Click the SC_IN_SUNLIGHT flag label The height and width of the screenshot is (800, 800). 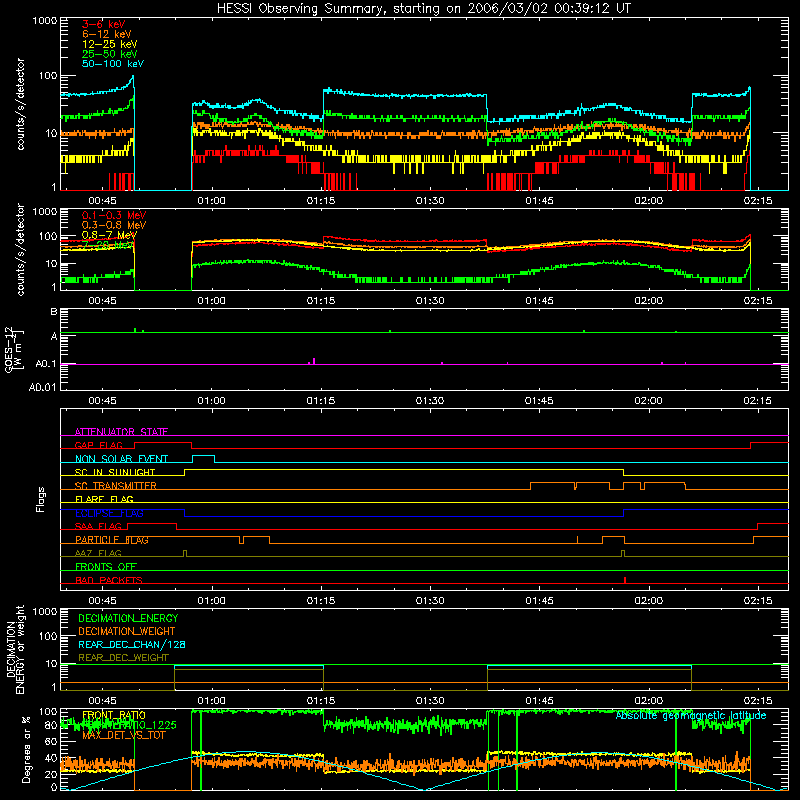pyautogui.click(x=115, y=472)
